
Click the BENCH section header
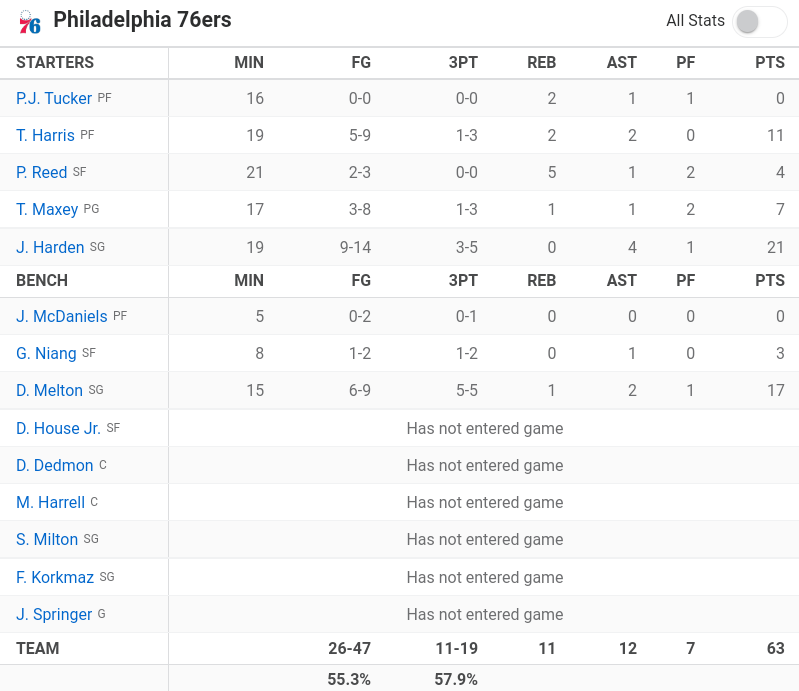(42, 280)
